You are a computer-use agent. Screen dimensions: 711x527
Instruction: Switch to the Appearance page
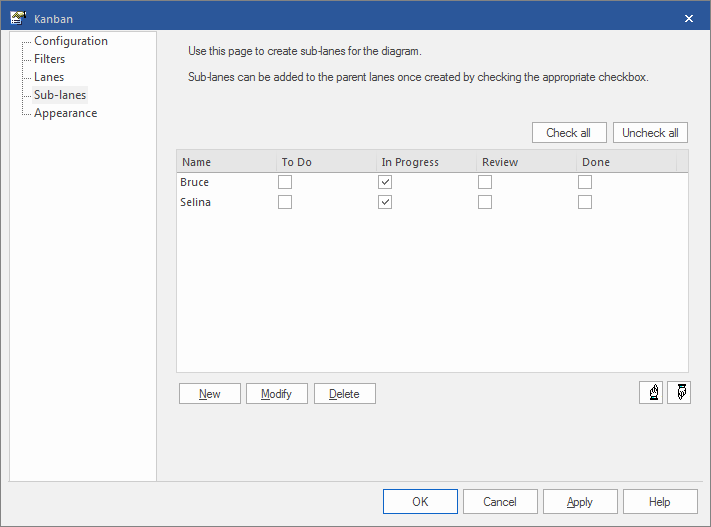[65, 113]
